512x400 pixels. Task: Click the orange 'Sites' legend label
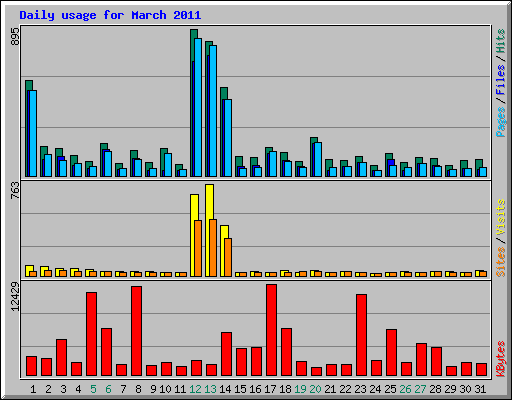click(501, 262)
